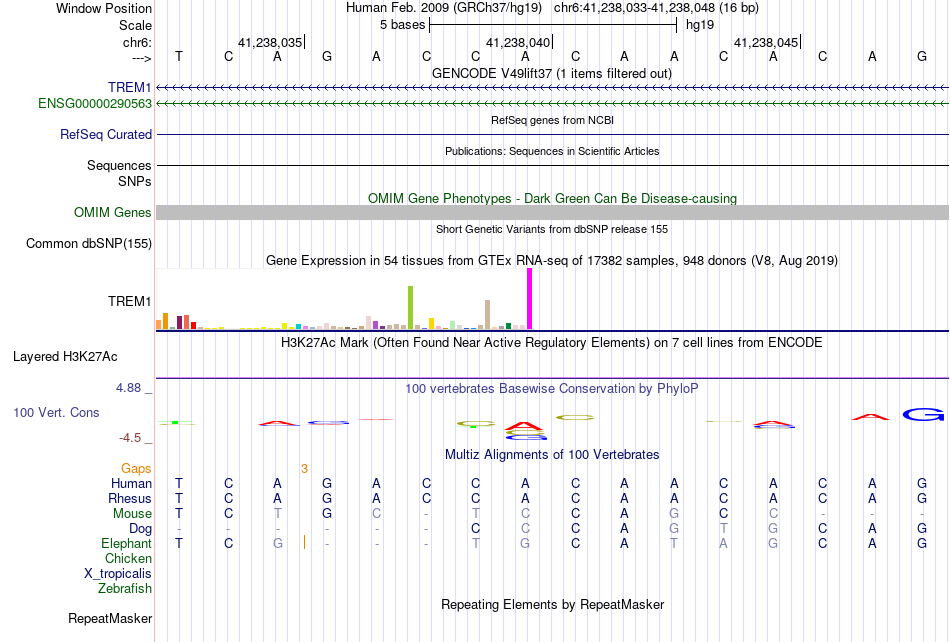Click 100 vertebrates Basewise Conservation by PhyloP title
Screen dimensions: 950x642
[552, 388]
